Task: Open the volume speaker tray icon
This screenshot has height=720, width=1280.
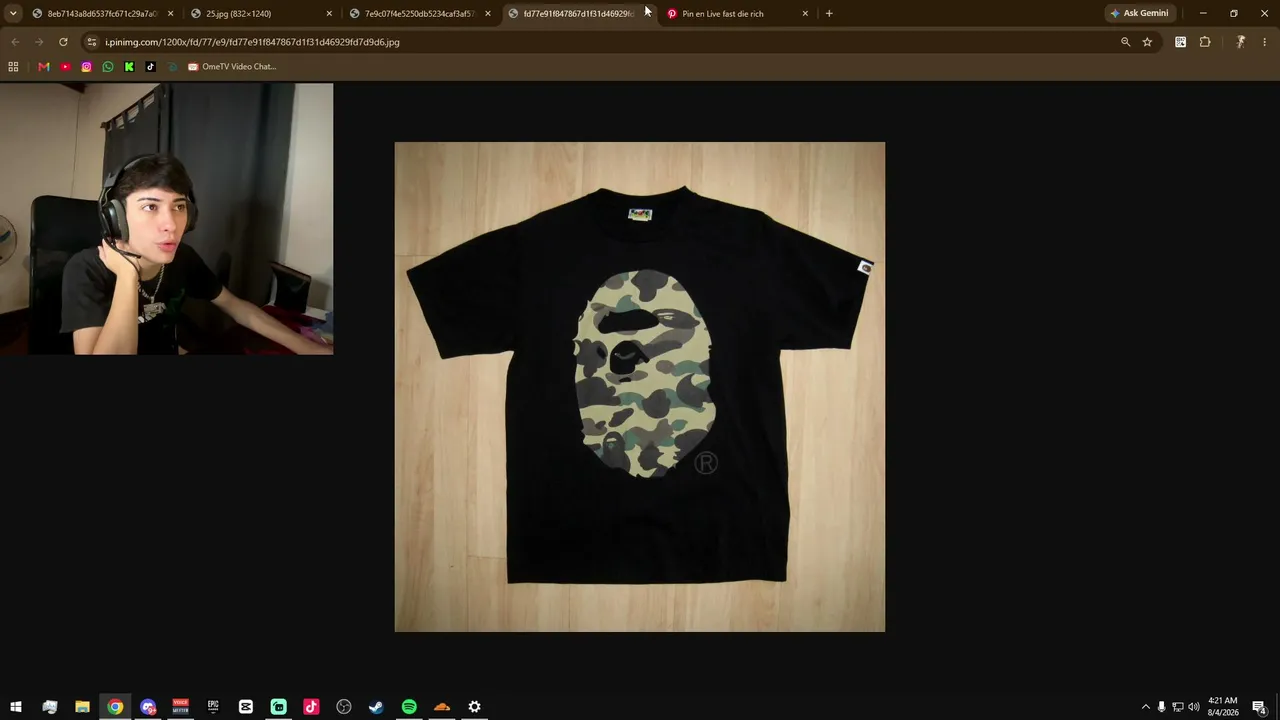Action: tap(1193, 707)
